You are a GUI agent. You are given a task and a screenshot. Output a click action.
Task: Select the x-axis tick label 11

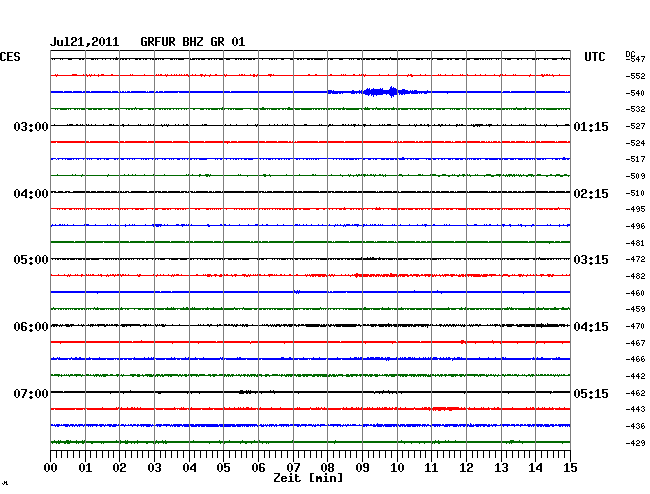pos(432,468)
